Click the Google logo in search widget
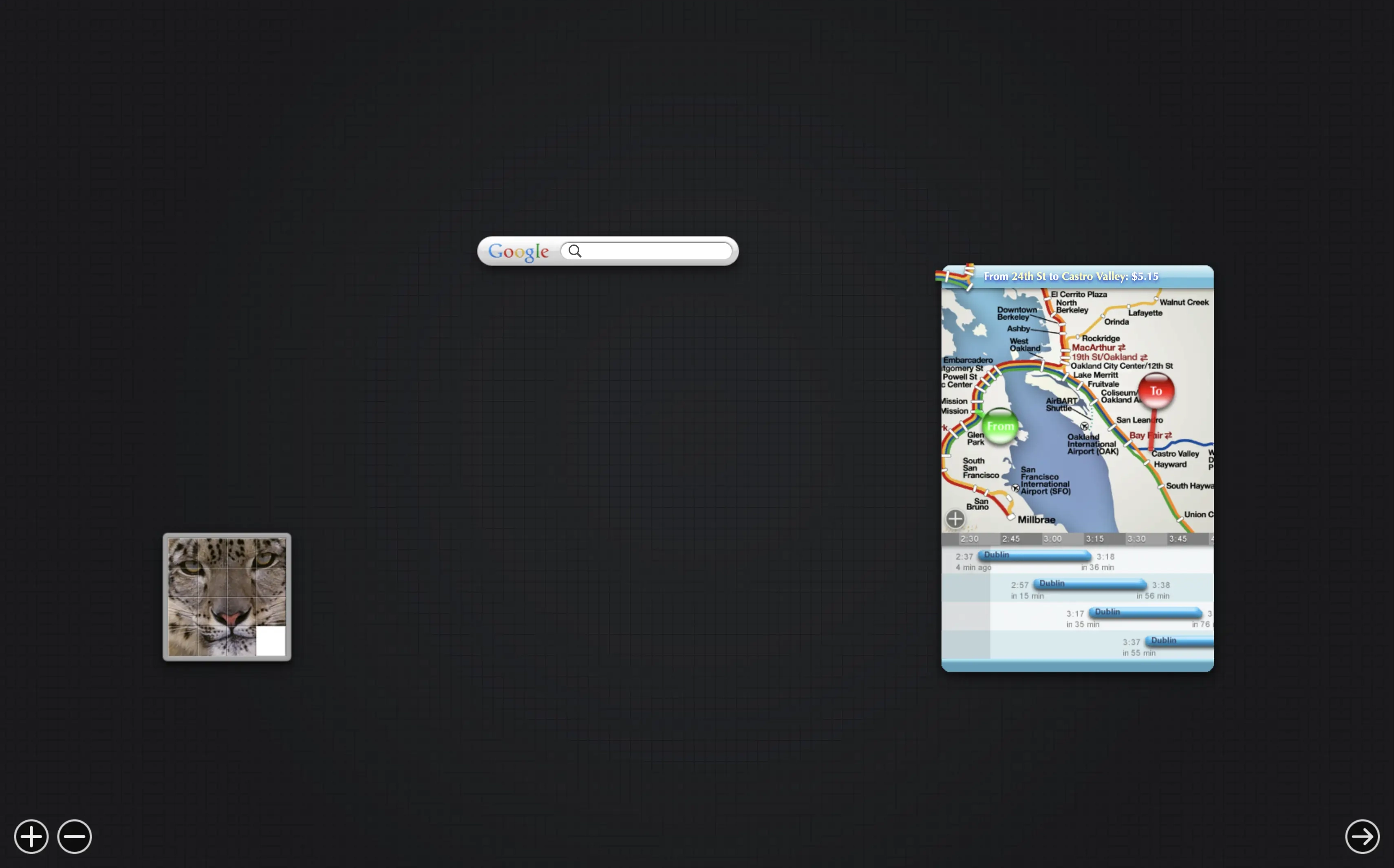Screen dimensions: 1394x868 pyautogui.click(x=518, y=251)
